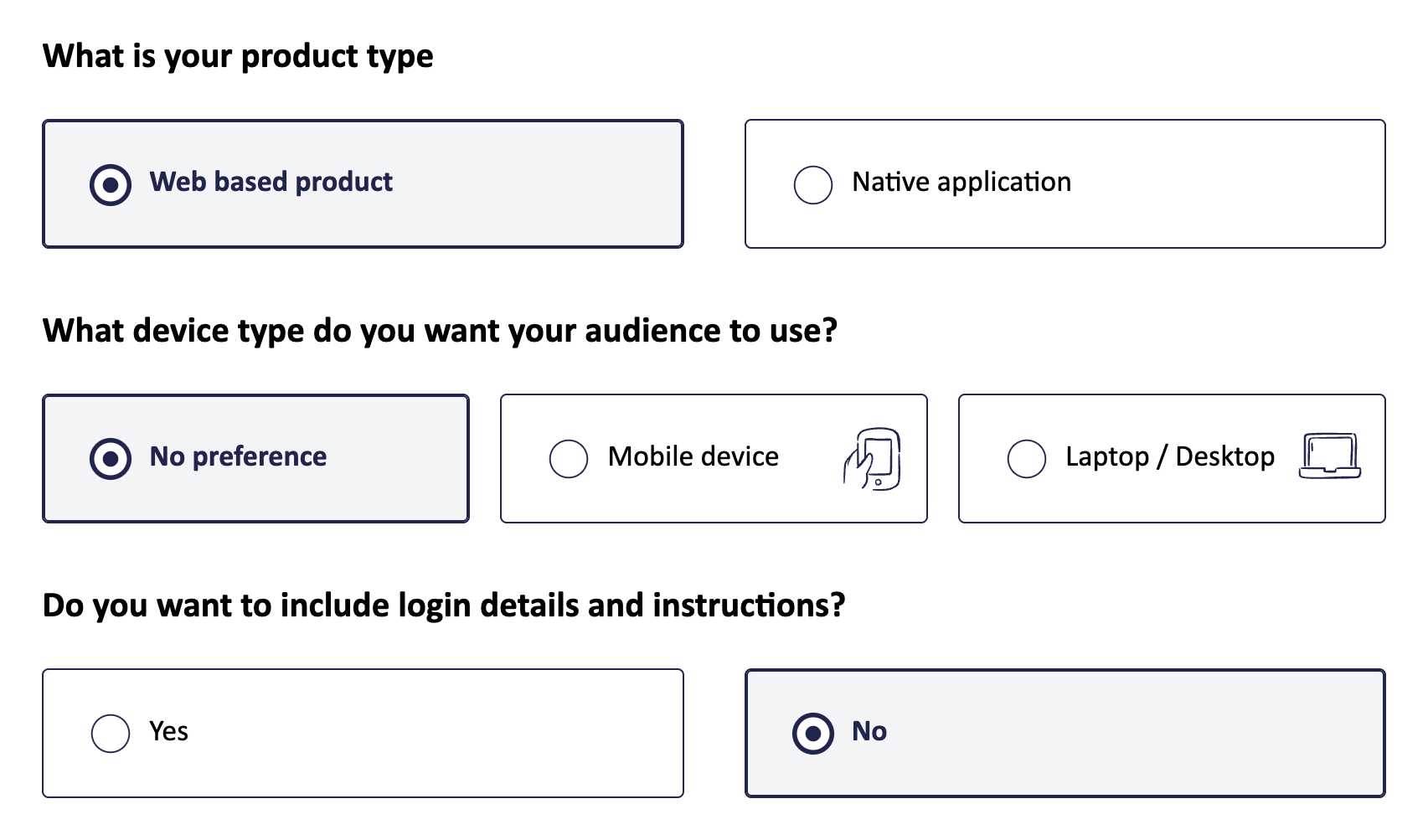Screen dimensions: 1428x840
Task: Click the Native application card
Action: [1065, 183]
